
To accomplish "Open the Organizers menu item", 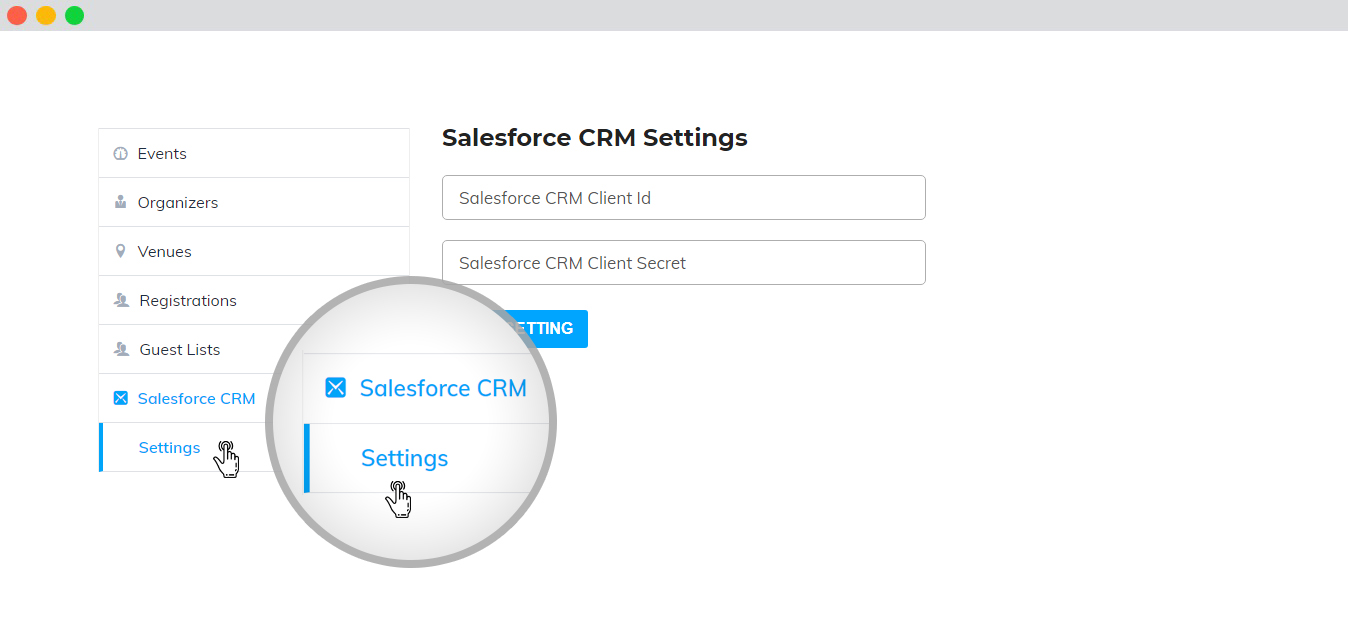I will 254,202.
